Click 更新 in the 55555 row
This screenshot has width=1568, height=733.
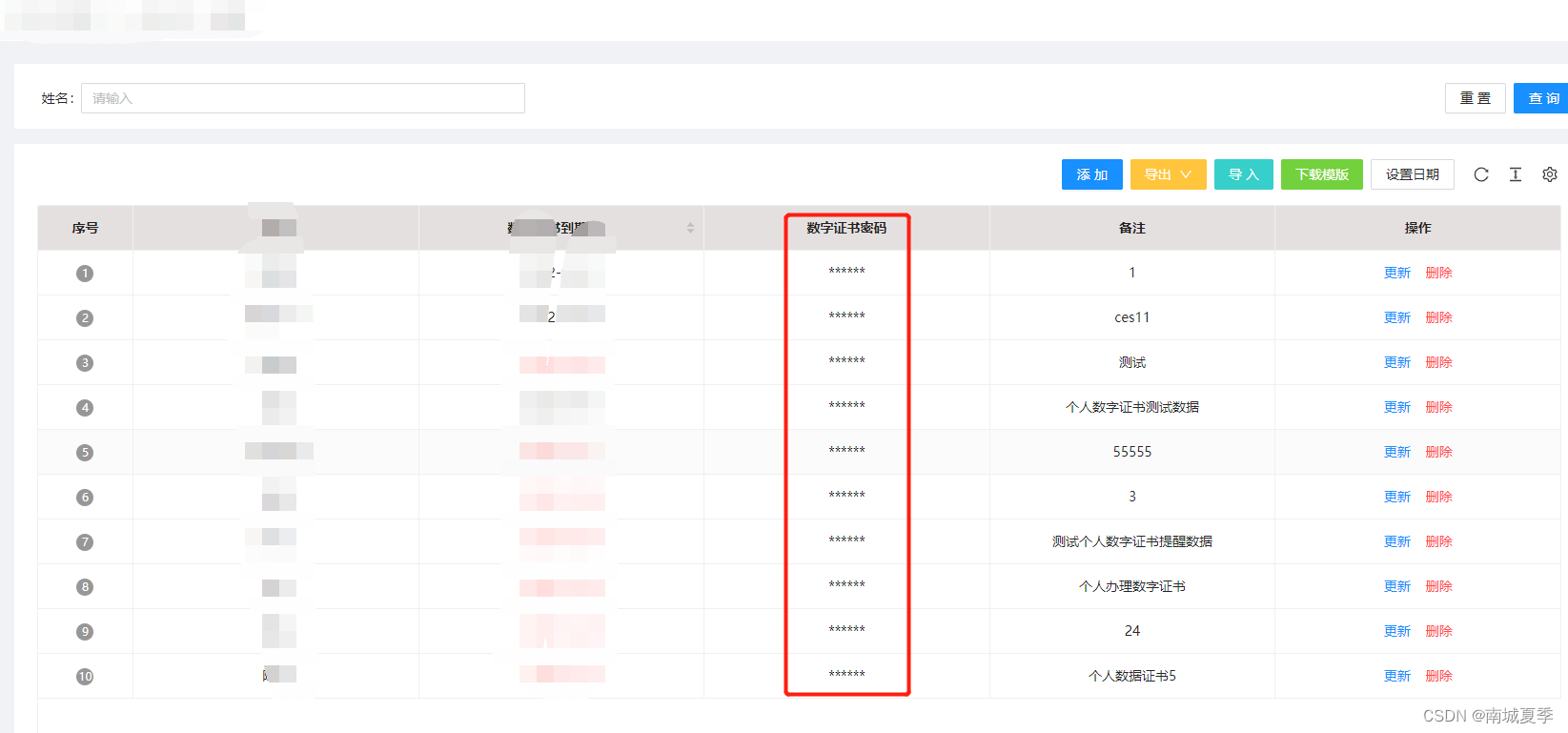click(1397, 452)
